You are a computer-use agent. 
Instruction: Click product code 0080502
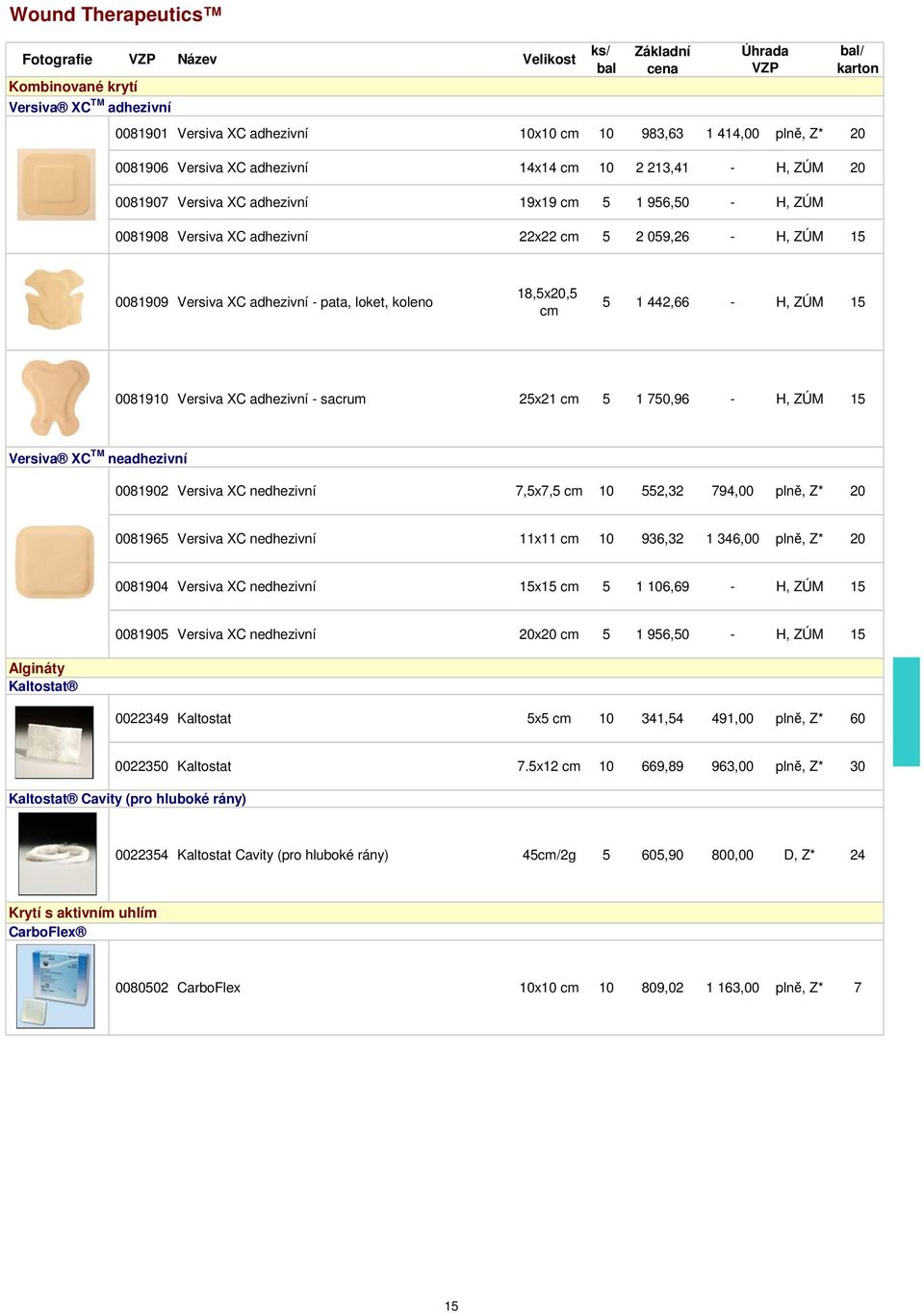point(141,988)
